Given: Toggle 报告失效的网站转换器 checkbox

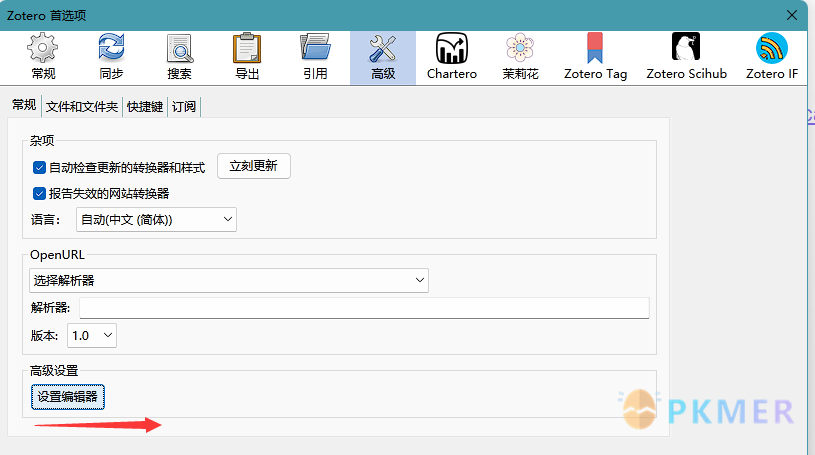Looking at the screenshot, I should pos(39,193).
